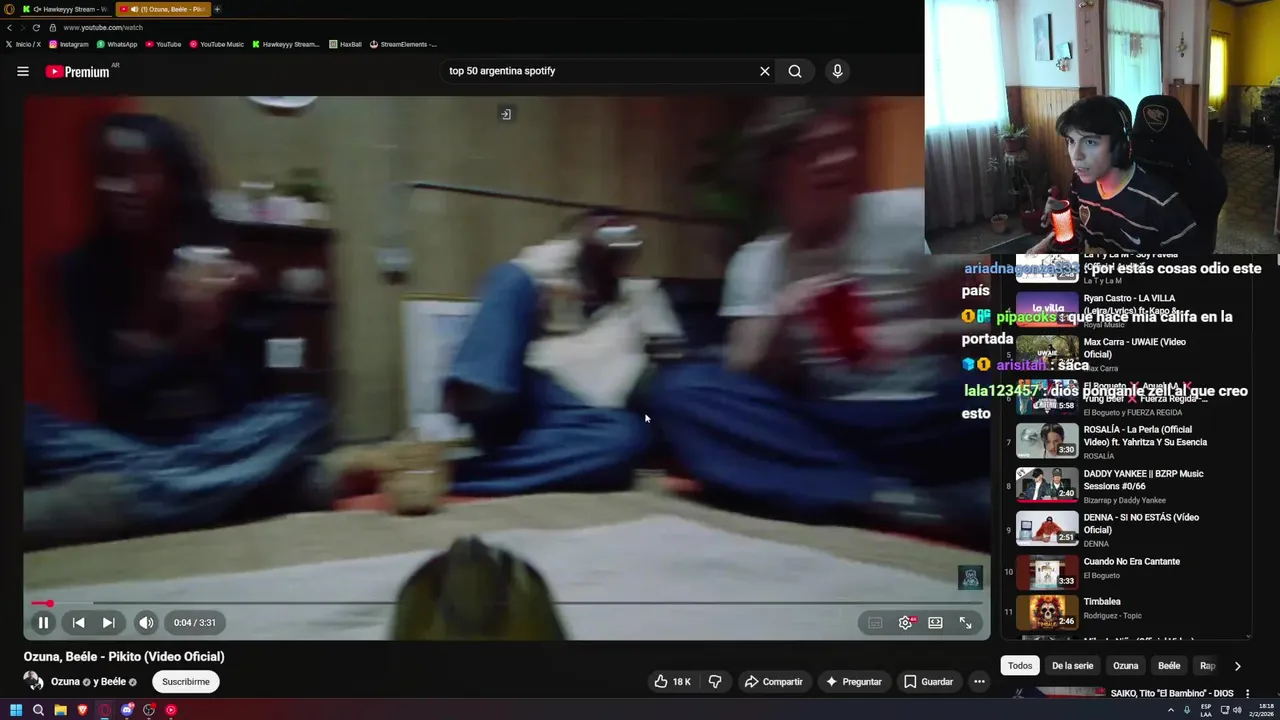The width and height of the screenshot is (1280, 720).
Task: Click the channel watermark in video corner
Action: pyautogui.click(x=970, y=578)
